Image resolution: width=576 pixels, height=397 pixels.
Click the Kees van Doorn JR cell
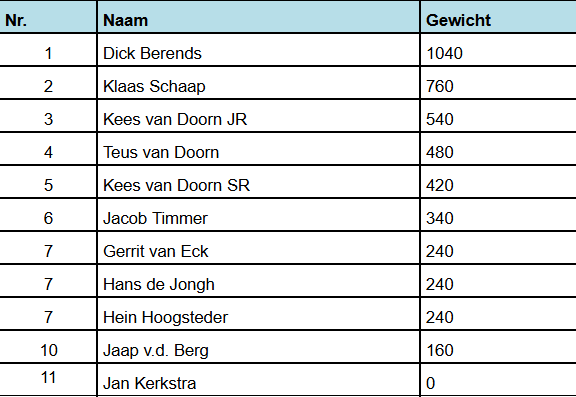coord(259,116)
